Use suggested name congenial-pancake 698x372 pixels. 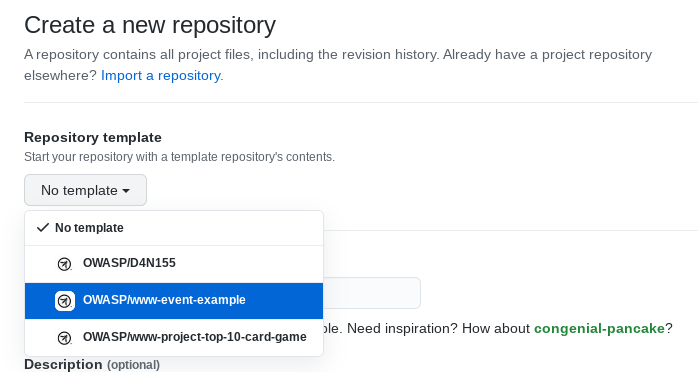pyautogui.click(x=599, y=328)
